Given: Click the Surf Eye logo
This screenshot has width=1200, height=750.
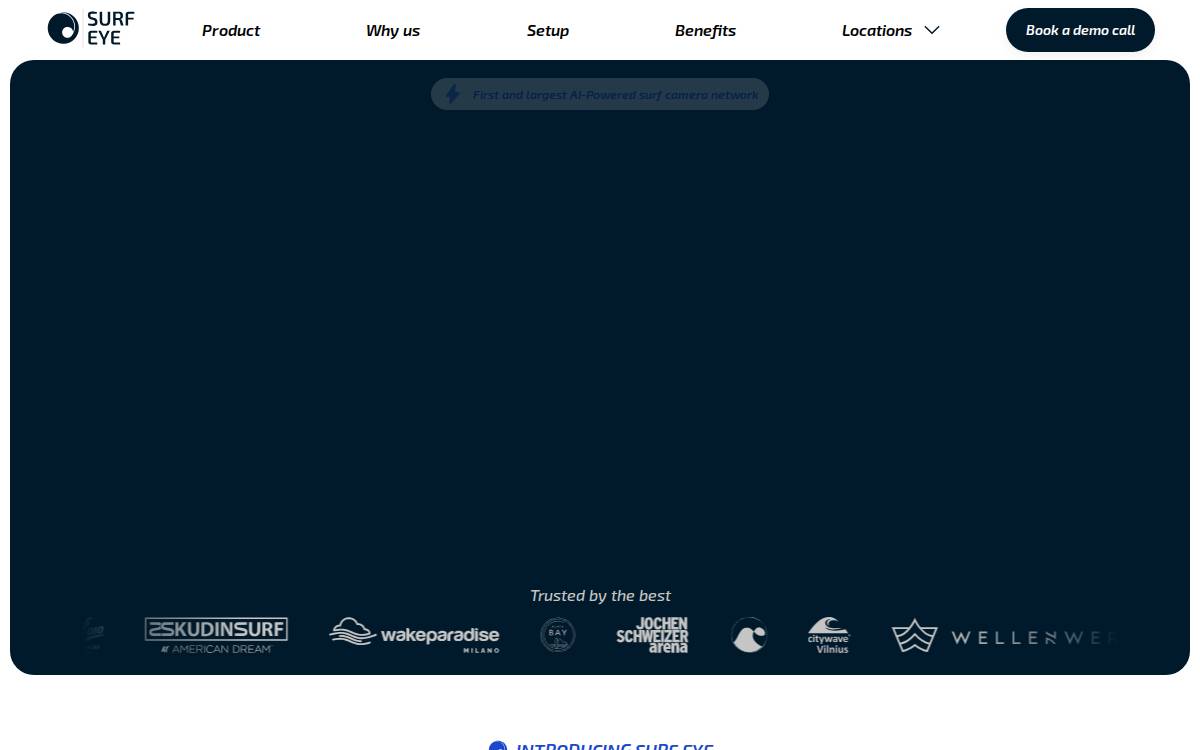Looking at the screenshot, I should tap(91, 28).
